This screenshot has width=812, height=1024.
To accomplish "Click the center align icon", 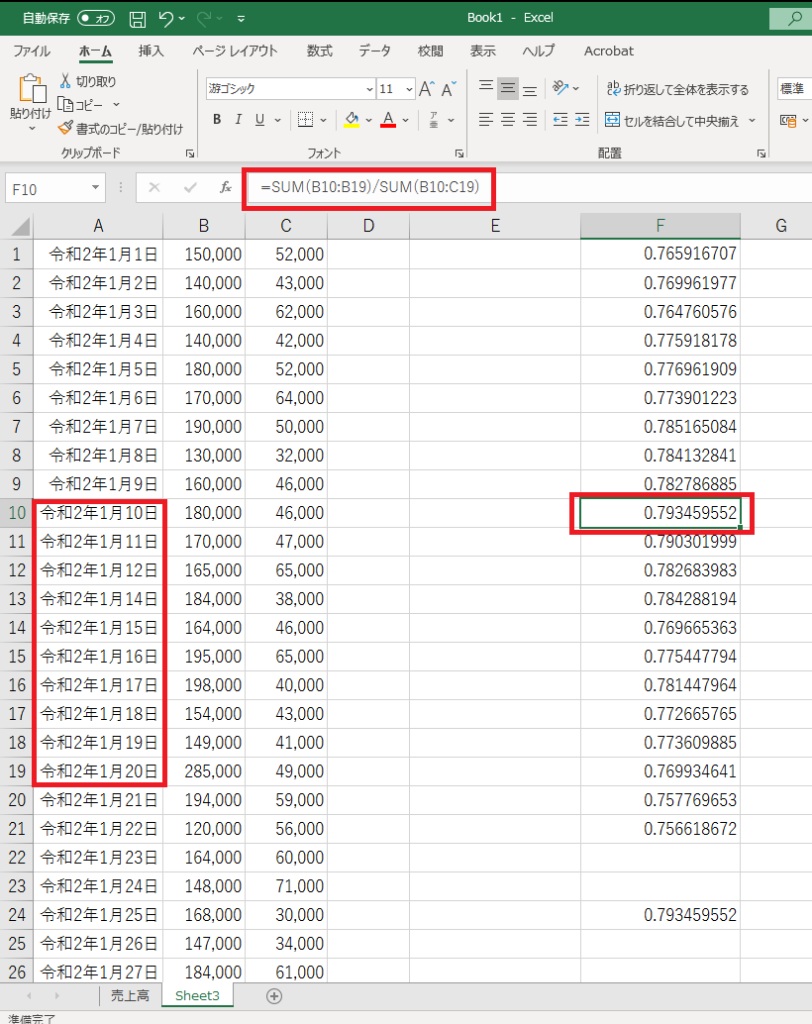I will (507, 120).
